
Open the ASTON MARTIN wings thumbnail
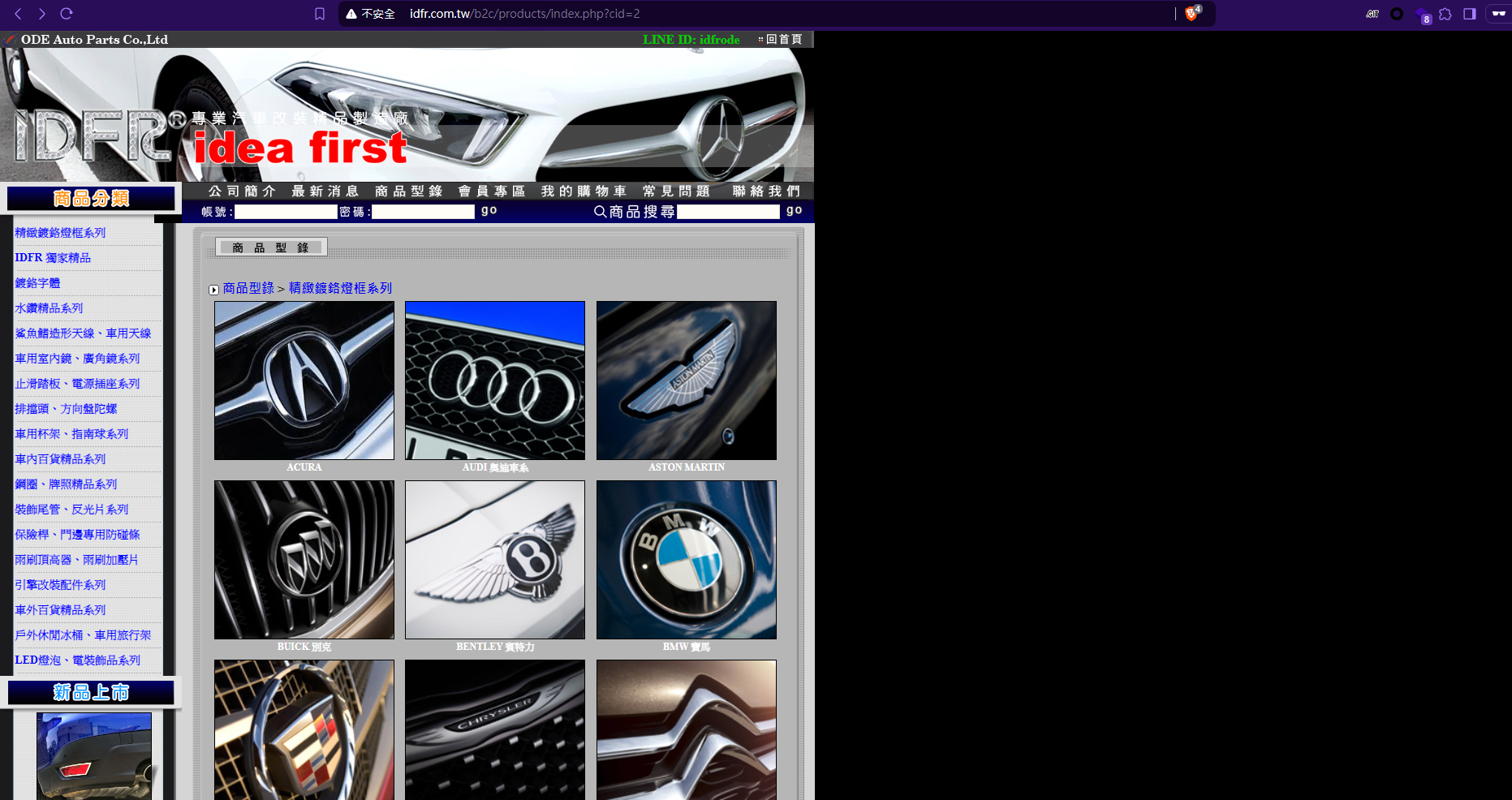point(687,381)
